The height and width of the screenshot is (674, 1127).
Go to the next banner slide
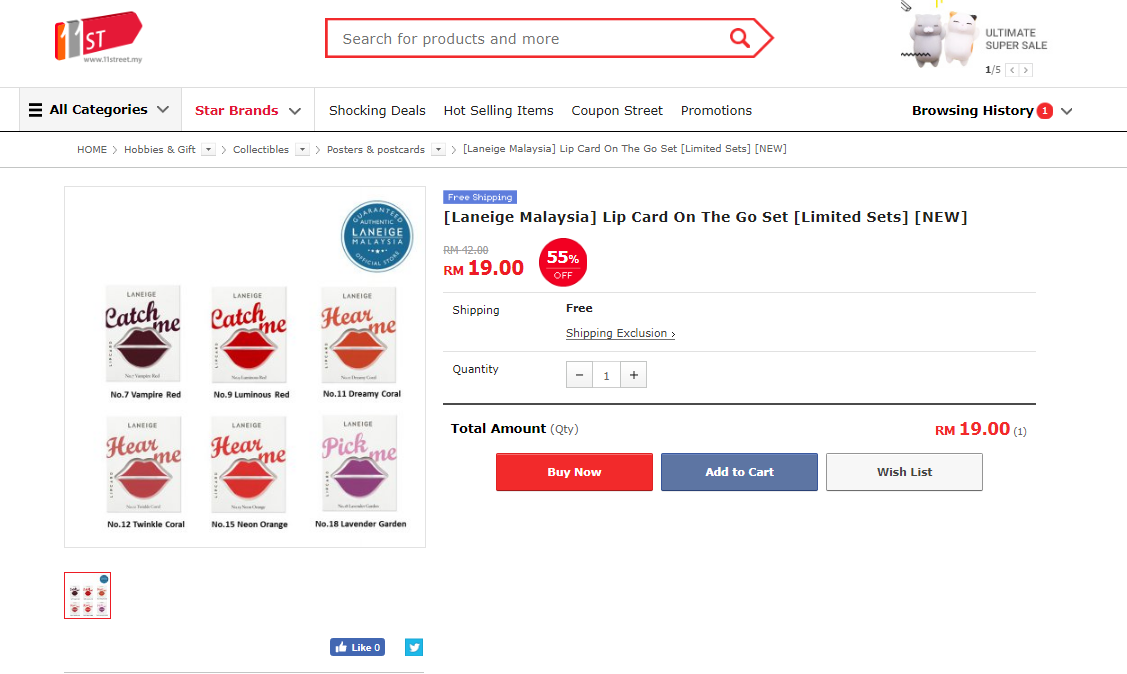tap(1026, 70)
